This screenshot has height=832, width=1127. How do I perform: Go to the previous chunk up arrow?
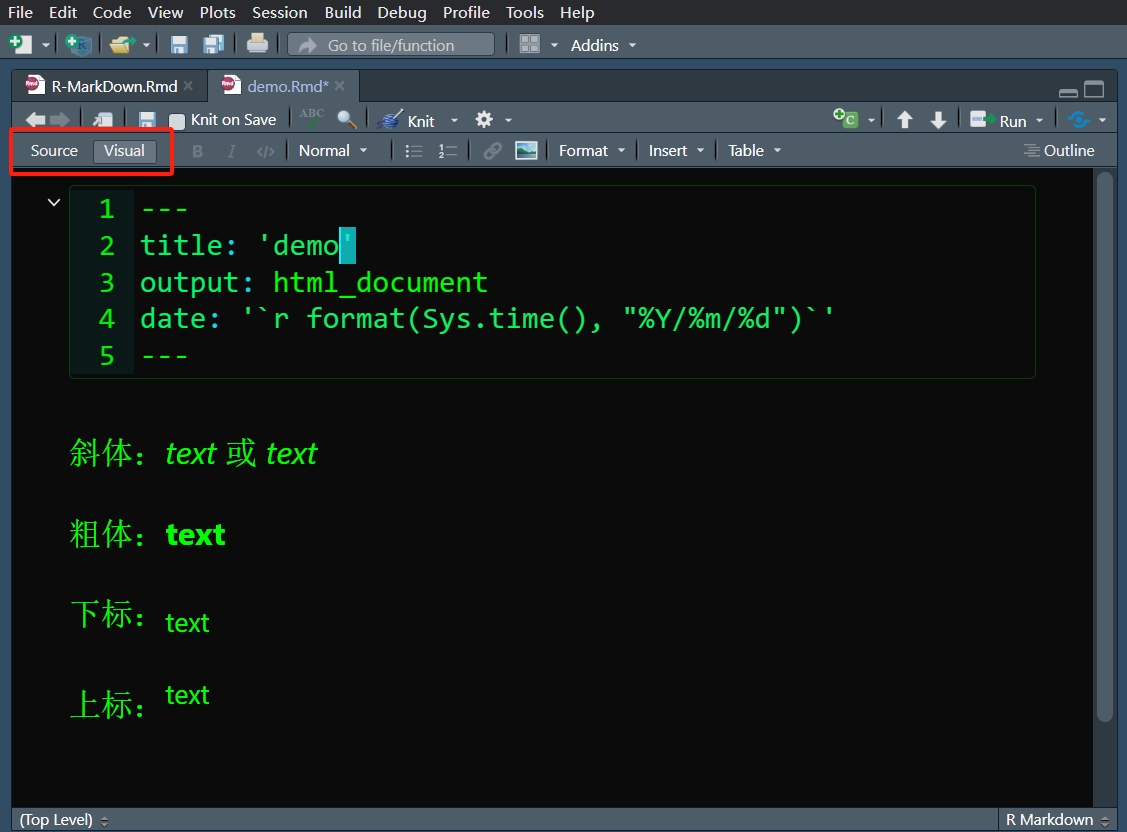click(x=905, y=119)
